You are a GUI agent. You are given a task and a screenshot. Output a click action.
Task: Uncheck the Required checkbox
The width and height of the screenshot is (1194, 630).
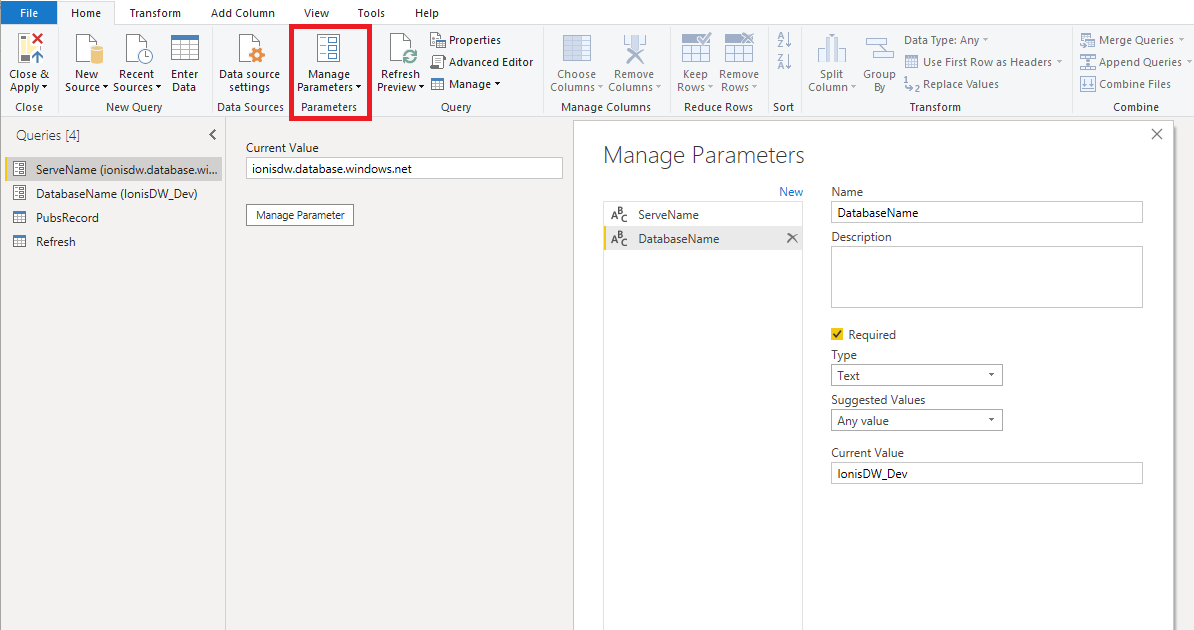pos(837,334)
